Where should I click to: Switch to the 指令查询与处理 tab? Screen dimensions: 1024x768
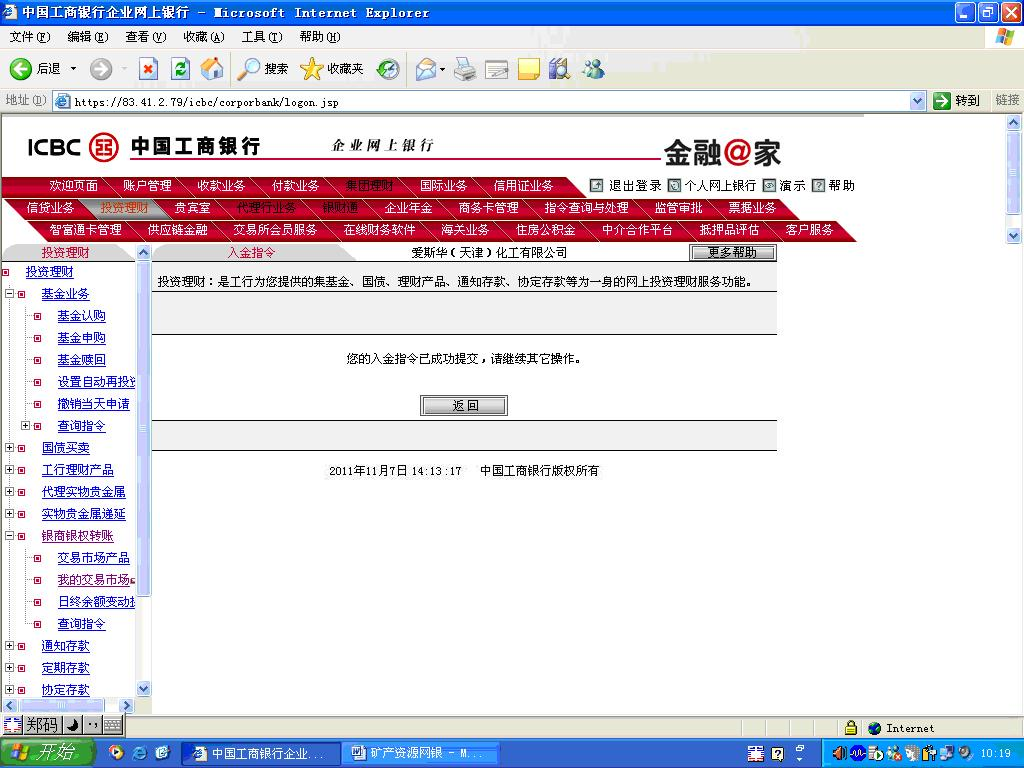tap(586, 208)
